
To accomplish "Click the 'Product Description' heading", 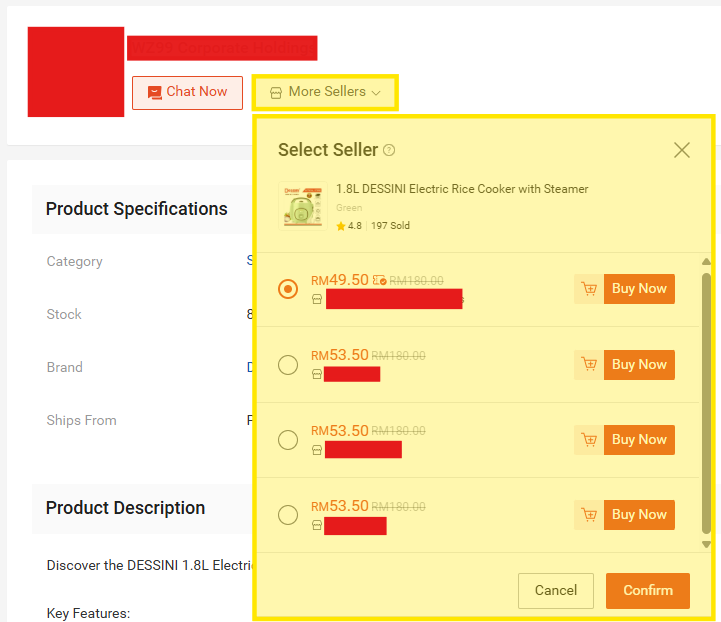I will click(125, 508).
